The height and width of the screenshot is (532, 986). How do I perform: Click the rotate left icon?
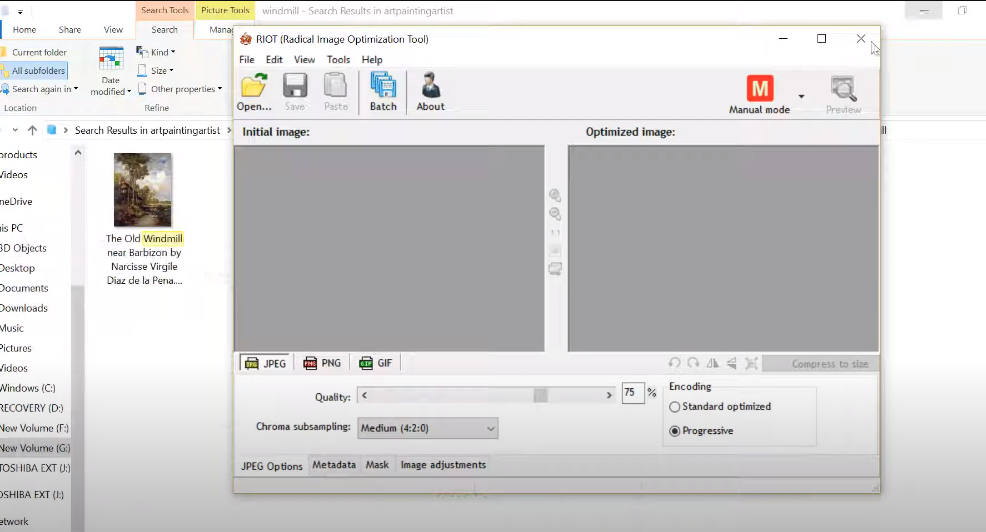click(x=674, y=363)
